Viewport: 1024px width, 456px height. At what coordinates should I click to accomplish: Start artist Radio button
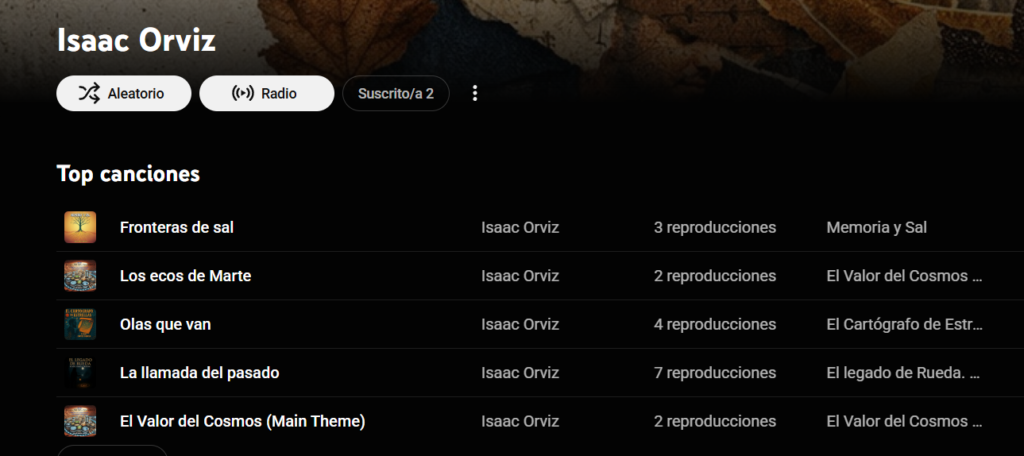278,94
